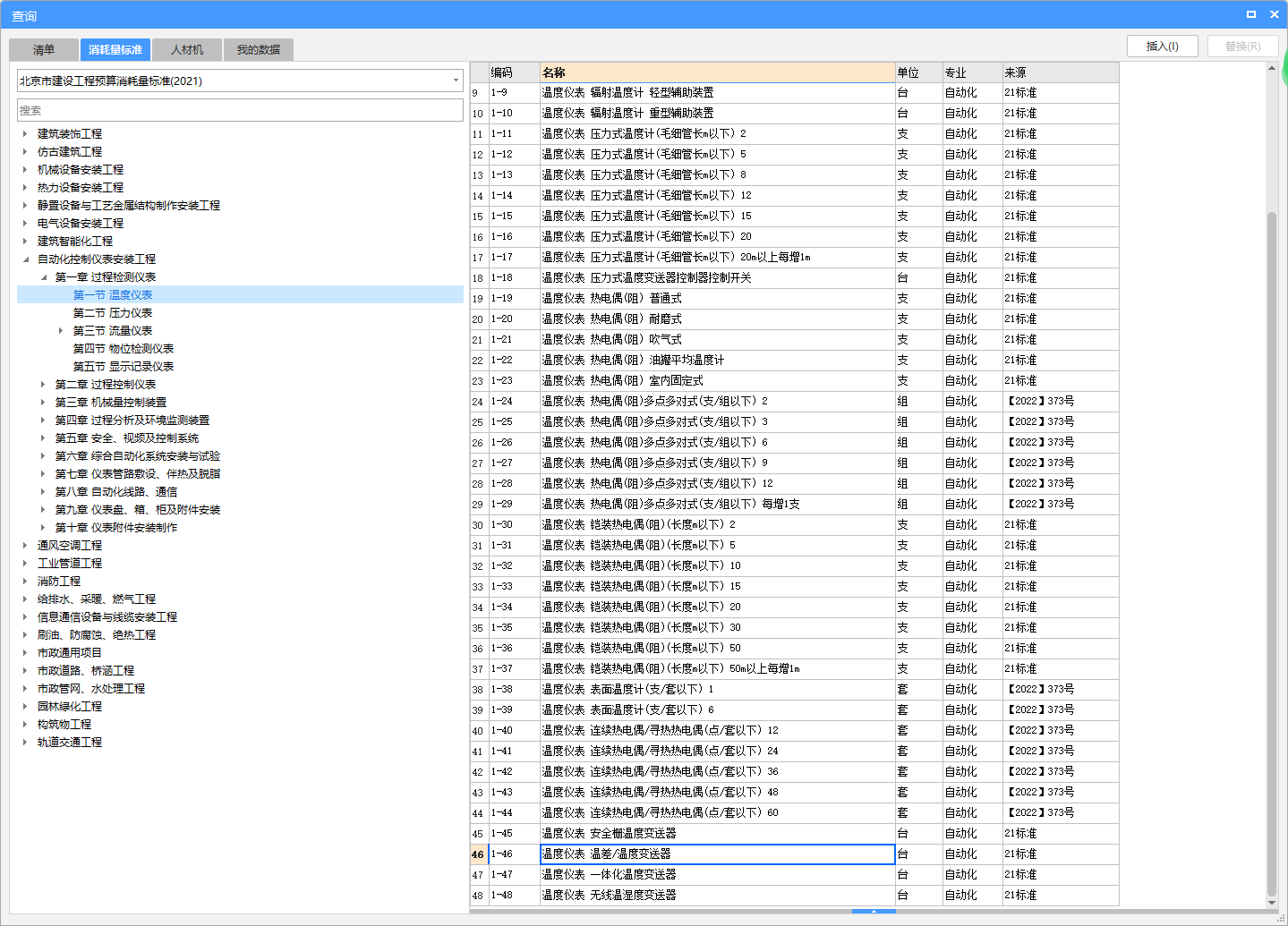Click the 单位 column header
Image resolution: width=1288 pixels, height=926 pixels.
[x=919, y=72]
